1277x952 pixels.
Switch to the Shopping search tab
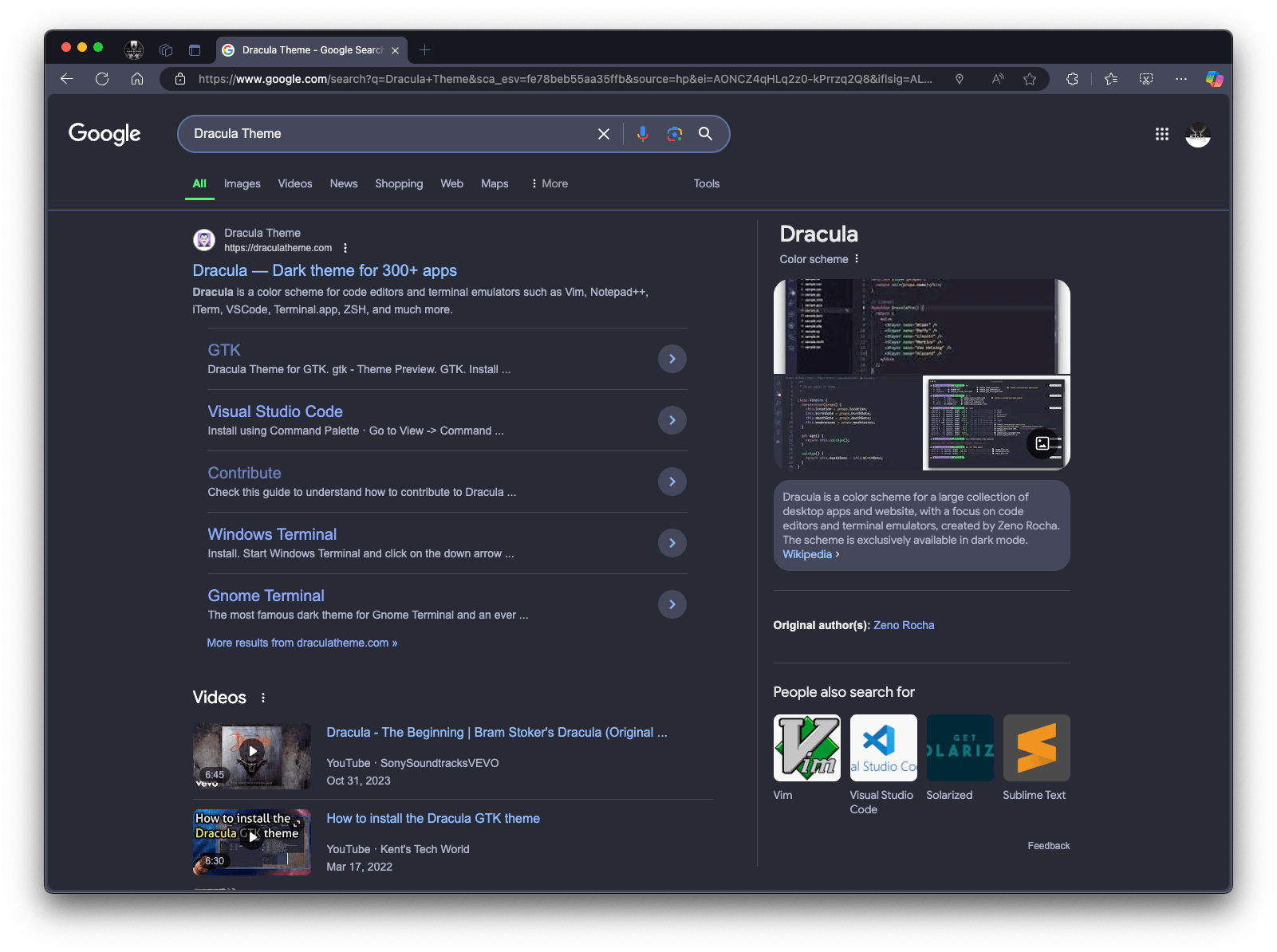[x=399, y=183]
